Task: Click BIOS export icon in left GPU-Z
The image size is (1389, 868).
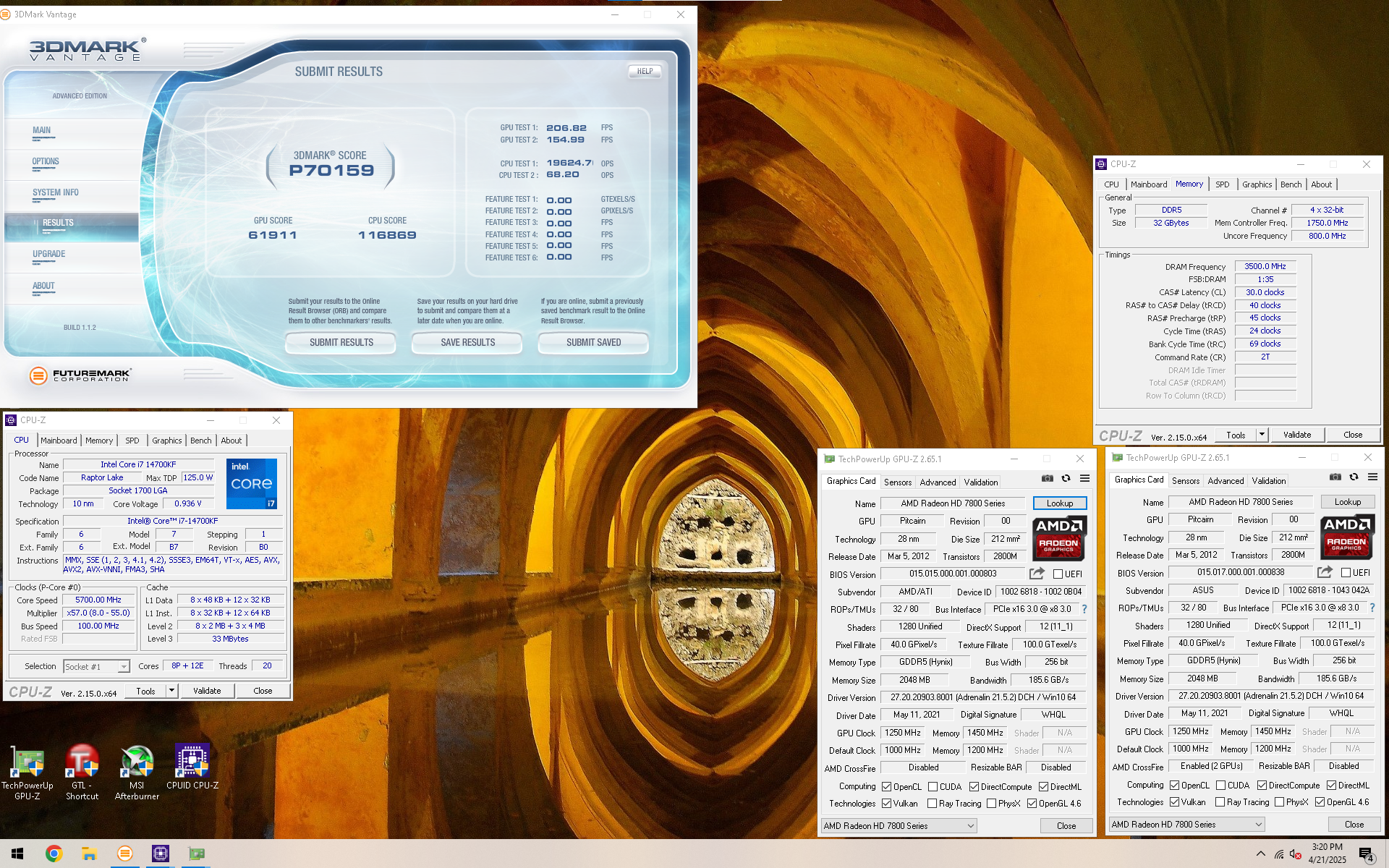Action: 1037,574
